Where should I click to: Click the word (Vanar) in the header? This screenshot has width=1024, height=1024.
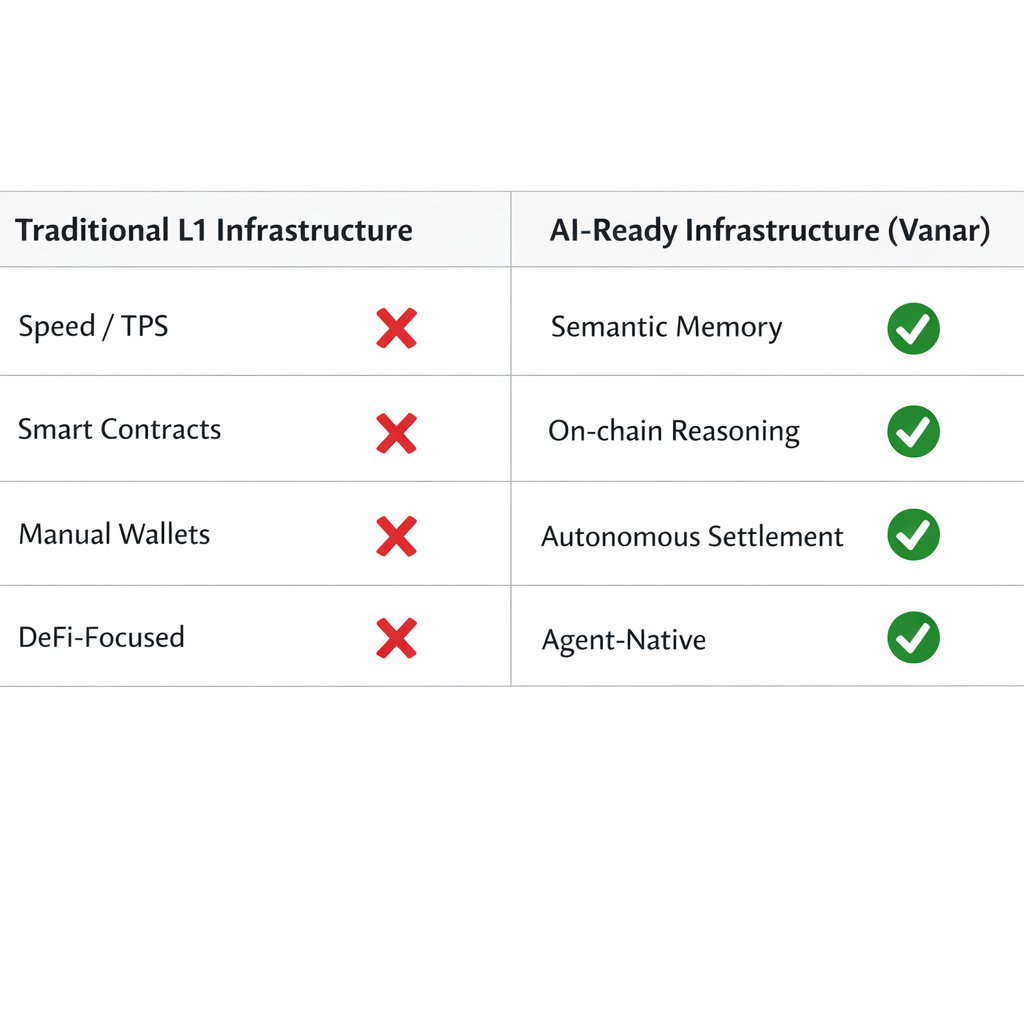coord(939,230)
